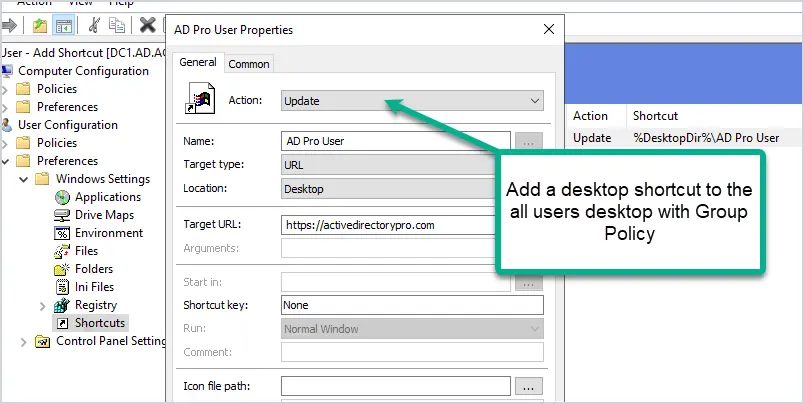Viewport: 804px width, 404px height.
Task: Toggle the show/hide console tree icon
Action: click(x=64, y=26)
